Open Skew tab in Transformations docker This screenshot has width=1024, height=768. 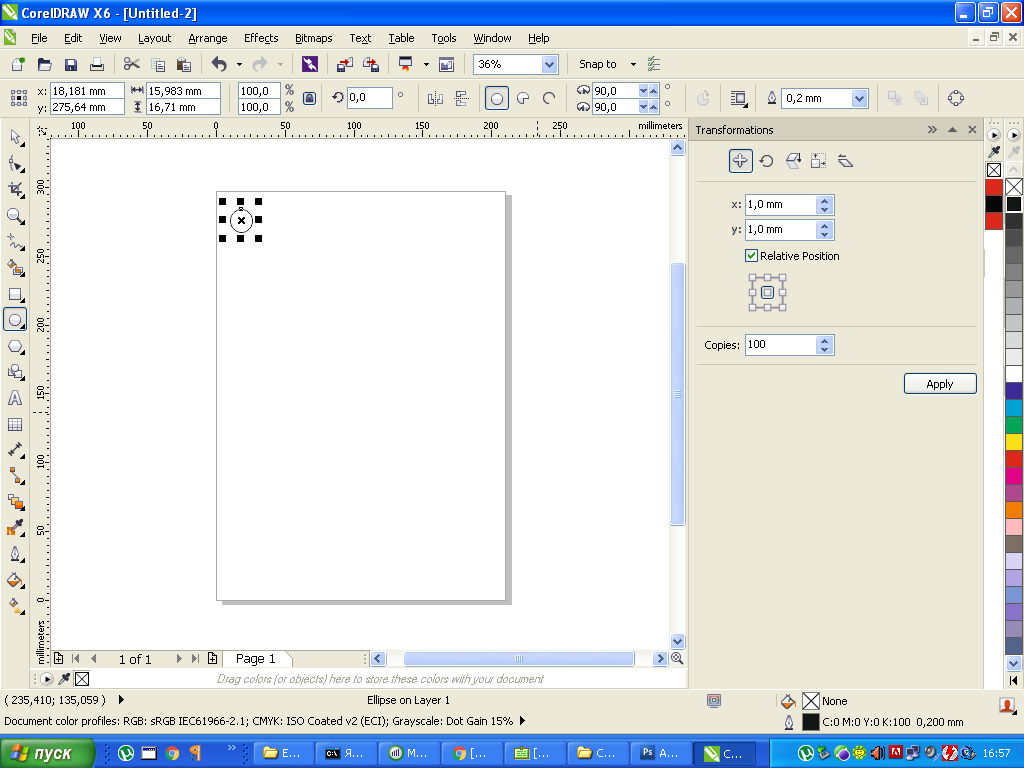pyautogui.click(x=845, y=161)
